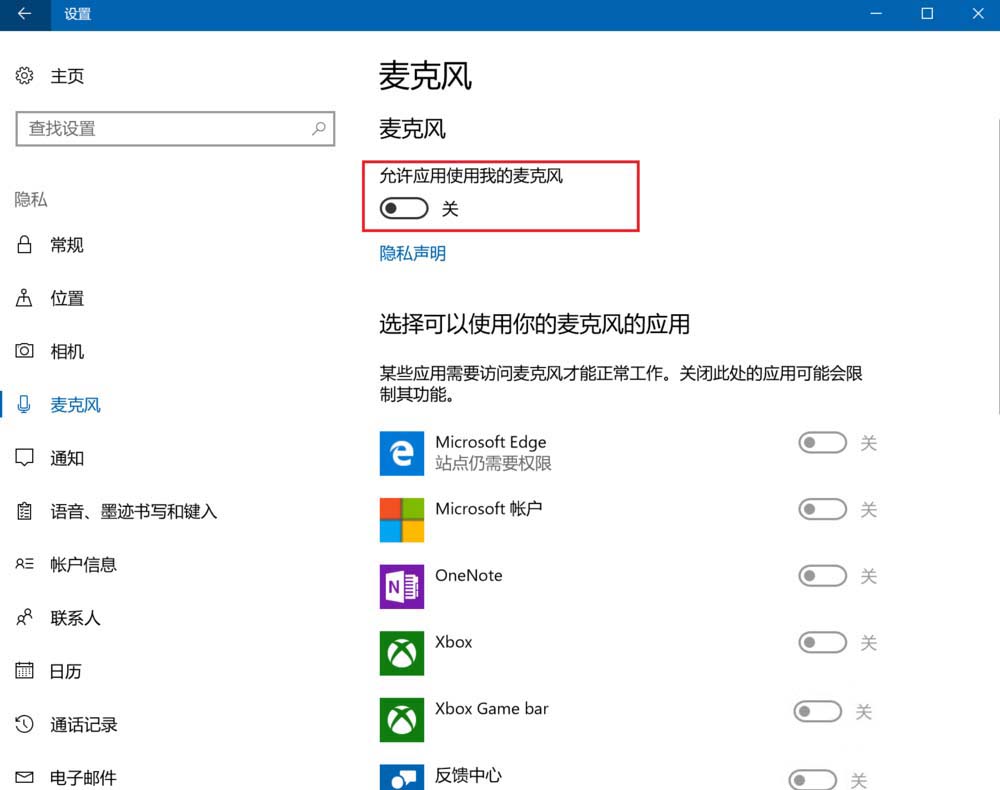This screenshot has height=790, width=1000.
Task: Select the 位置 (Location) sidebar item
Action: pos(66,298)
